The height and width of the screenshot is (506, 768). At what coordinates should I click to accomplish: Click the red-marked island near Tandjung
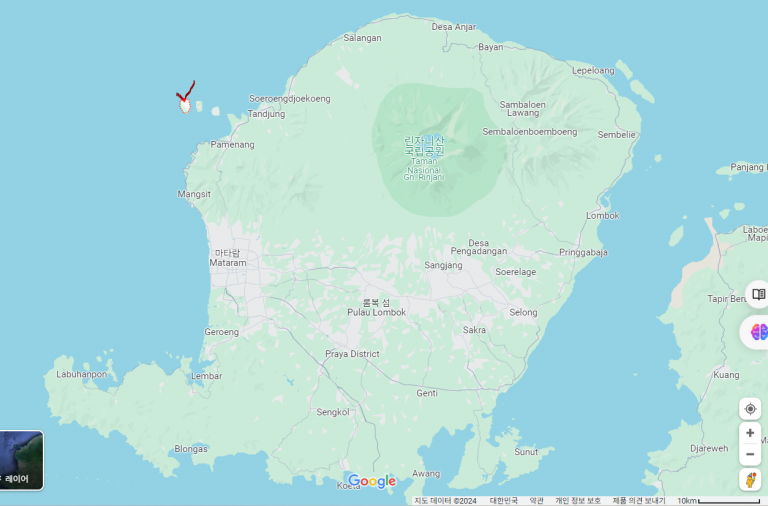(x=185, y=104)
